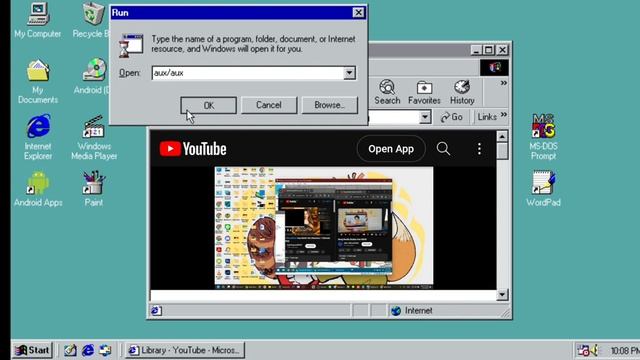Click the Outlook Express quick launch icon
This screenshot has width=640, height=360.
(105, 350)
